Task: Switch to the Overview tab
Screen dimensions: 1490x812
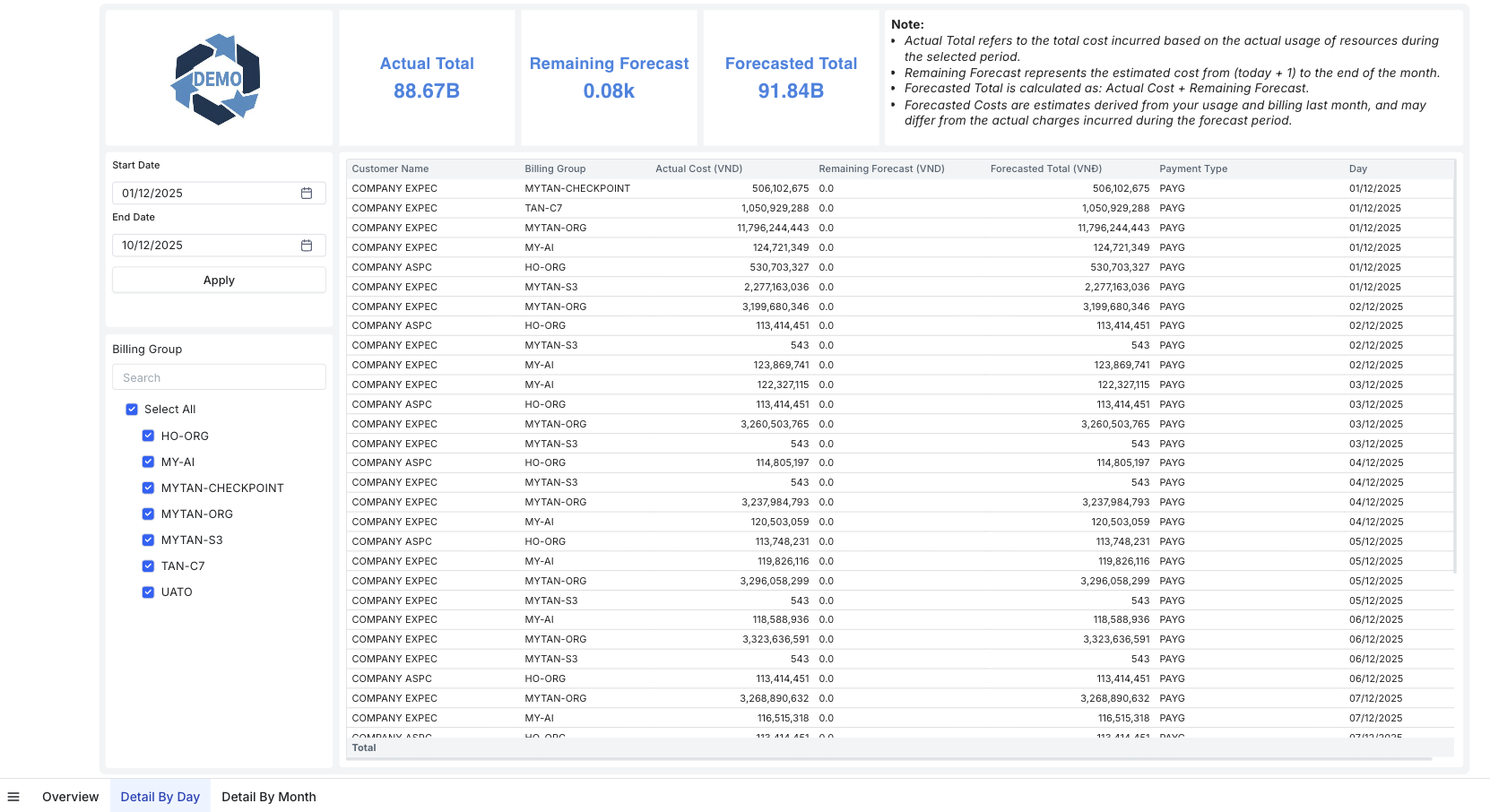Action: (70, 797)
